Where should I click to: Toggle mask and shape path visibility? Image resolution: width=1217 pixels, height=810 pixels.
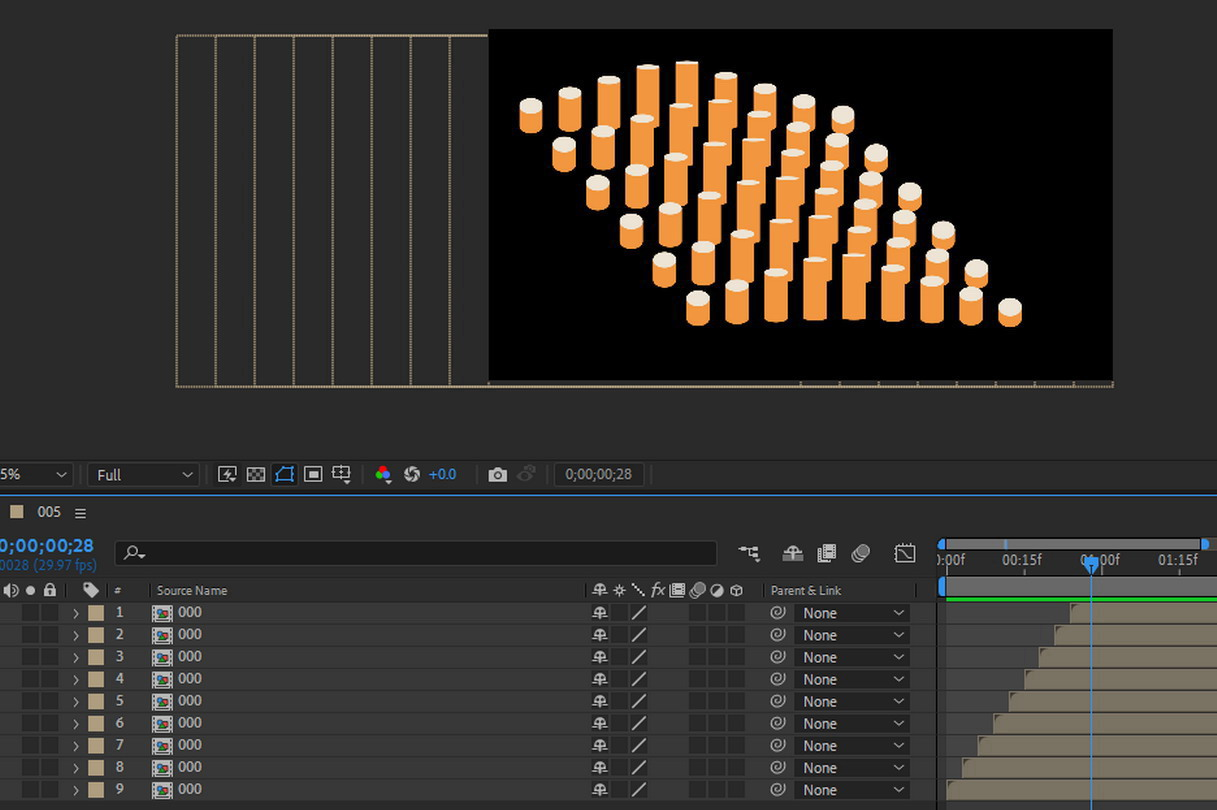[284, 475]
